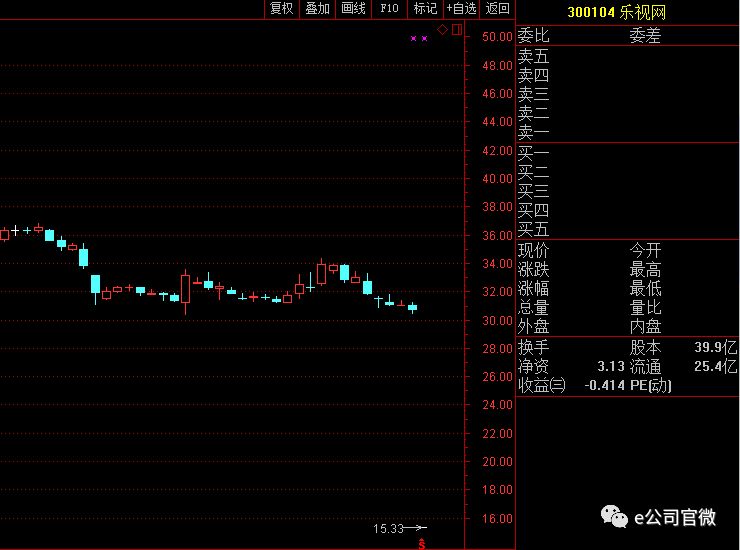Click the 涨幅 change percent label
The height and width of the screenshot is (550, 740).
click(x=533, y=288)
